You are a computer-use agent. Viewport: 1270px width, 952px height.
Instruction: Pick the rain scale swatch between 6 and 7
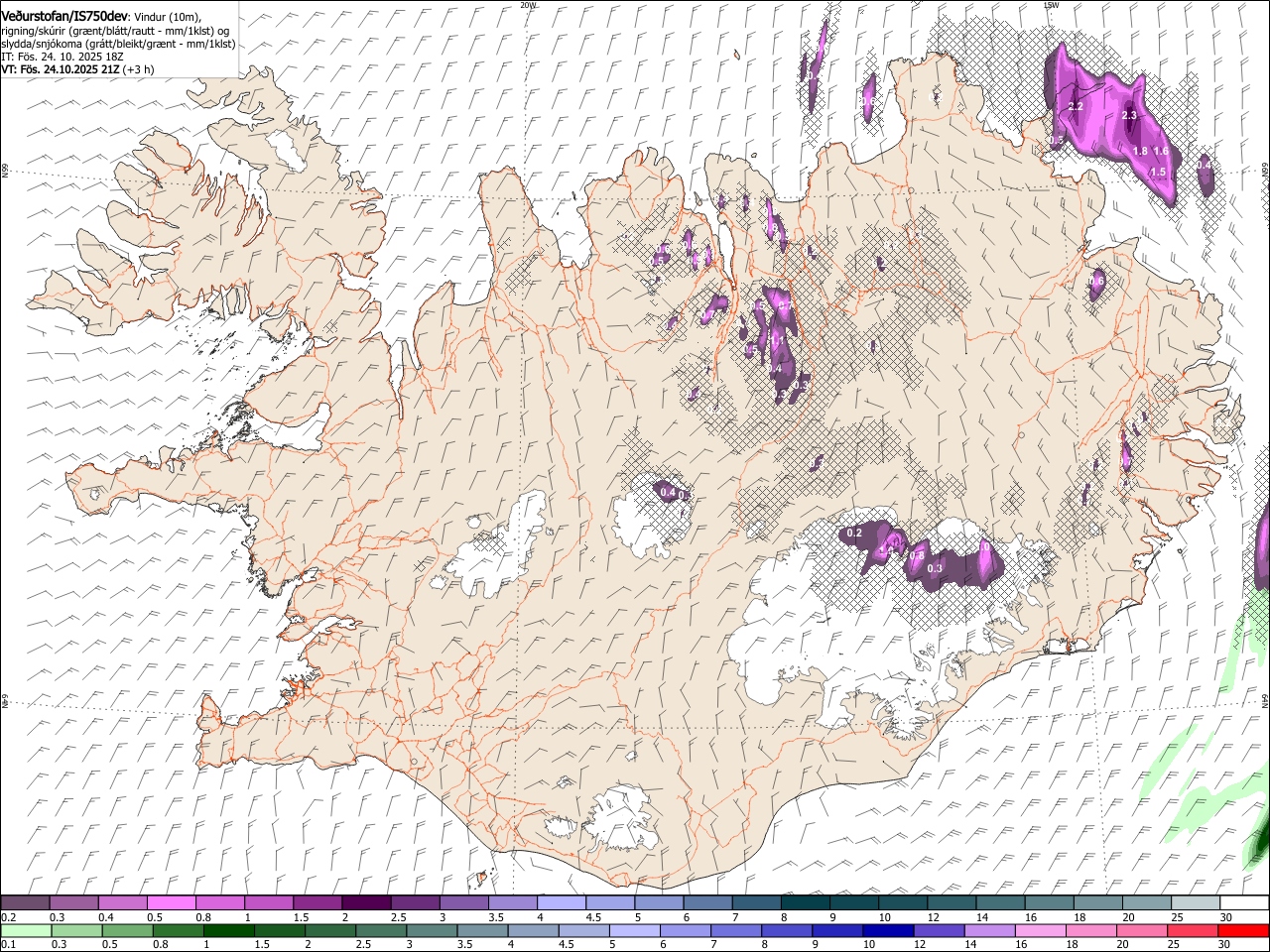click(686, 930)
